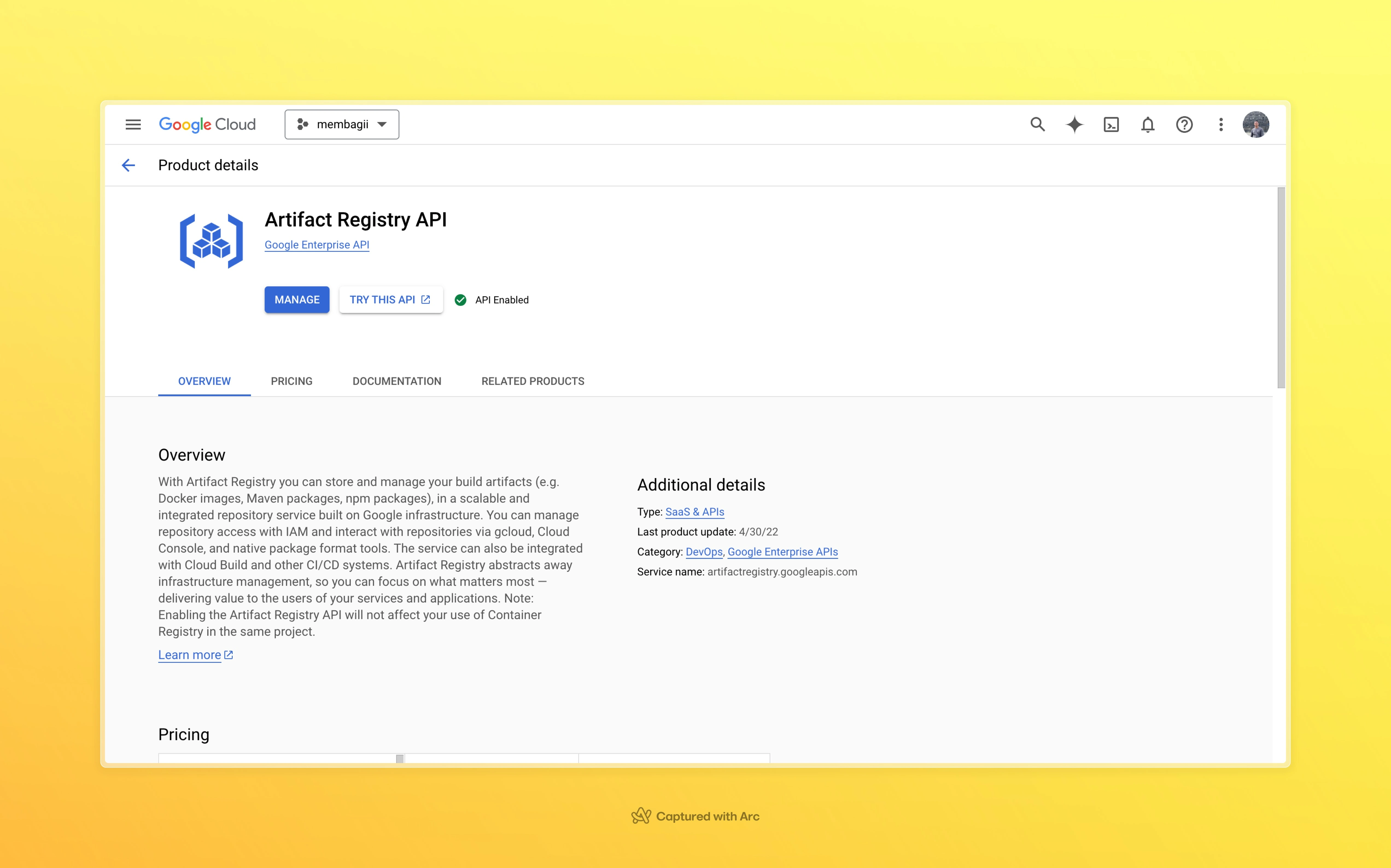Click the artifactregistry.googleapis.com service name
The height and width of the screenshot is (868, 1391).
click(782, 572)
